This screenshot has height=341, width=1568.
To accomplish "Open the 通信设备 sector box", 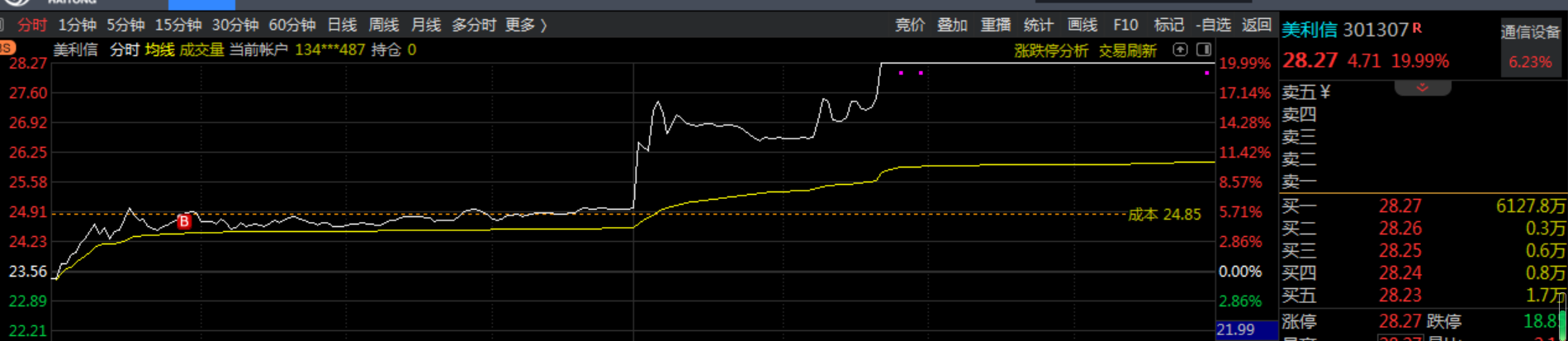I will (1530, 48).
